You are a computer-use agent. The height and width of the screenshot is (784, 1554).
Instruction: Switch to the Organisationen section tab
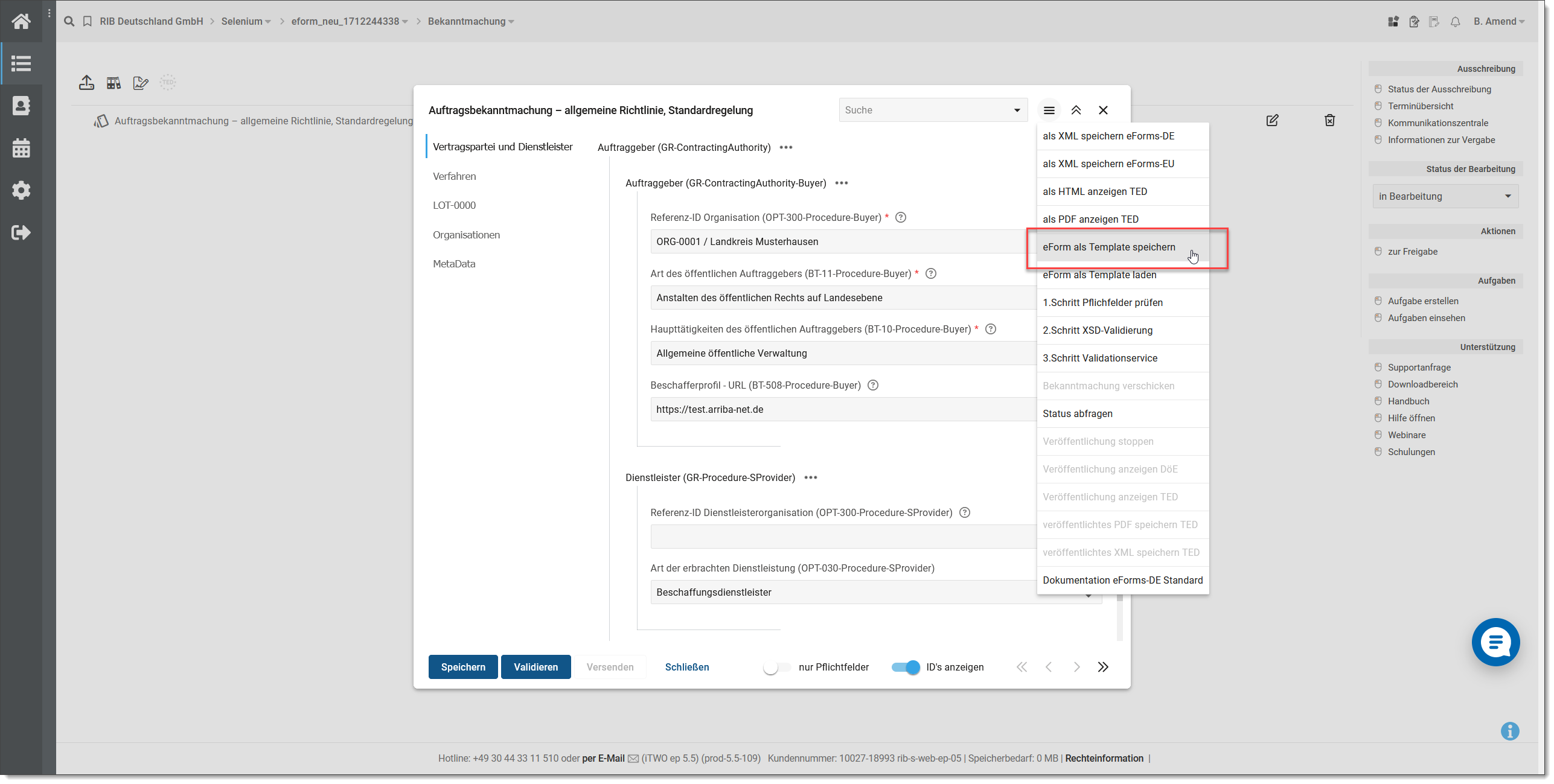tap(467, 235)
